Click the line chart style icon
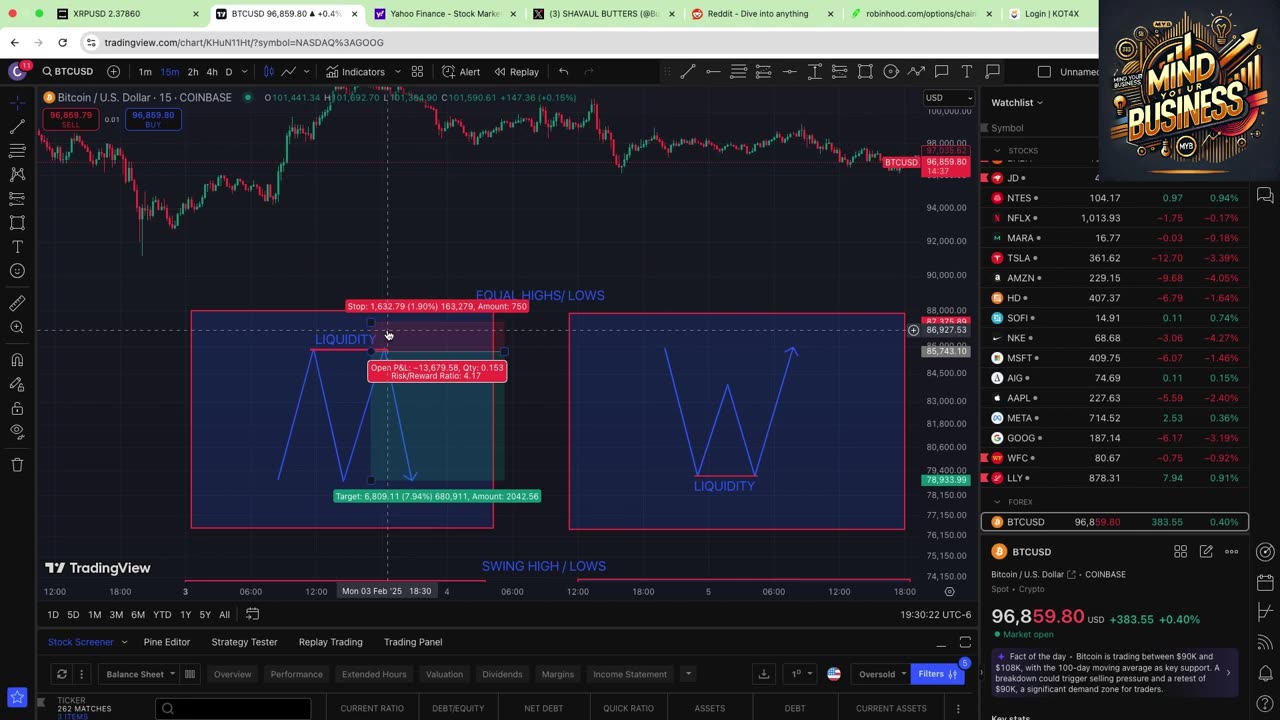Image resolution: width=1280 pixels, height=720 pixels. tap(288, 72)
